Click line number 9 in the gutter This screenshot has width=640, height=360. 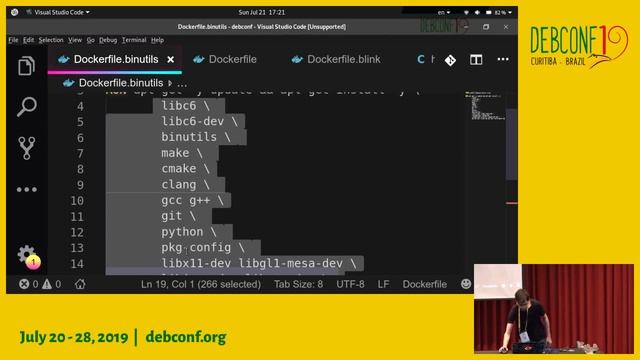point(80,185)
